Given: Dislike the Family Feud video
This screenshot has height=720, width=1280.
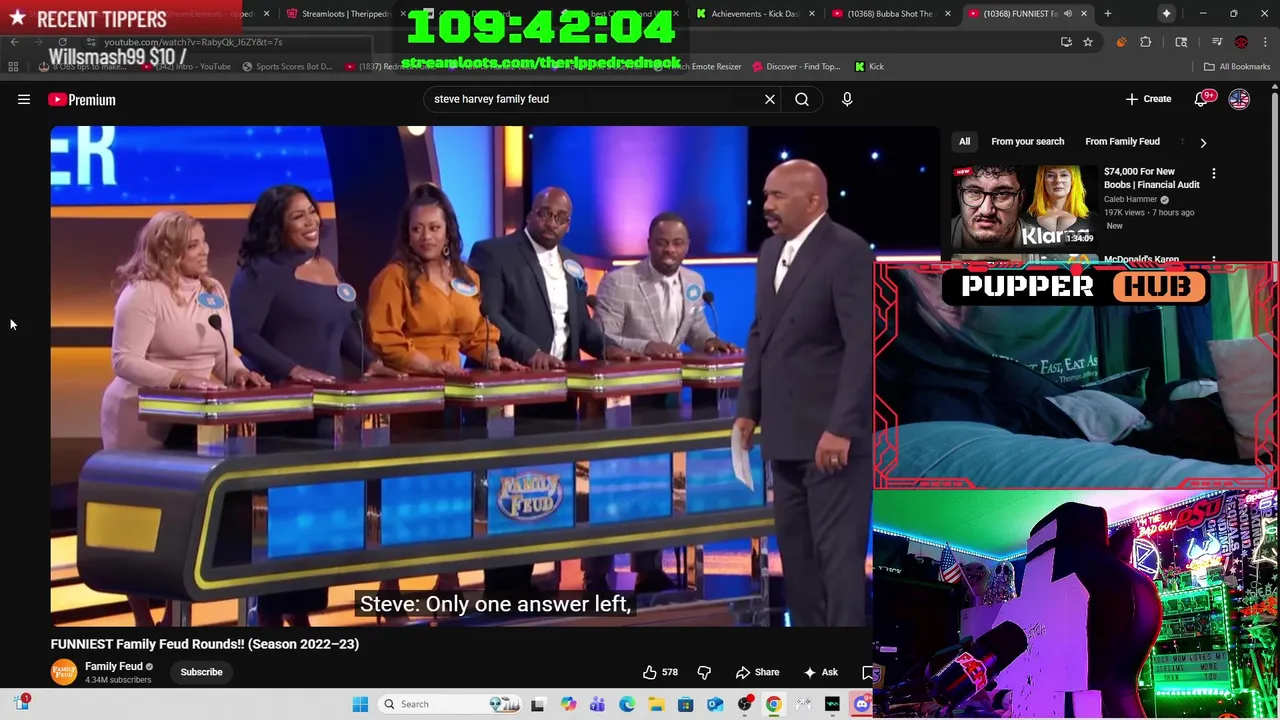Looking at the screenshot, I should click(x=704, y=672).
